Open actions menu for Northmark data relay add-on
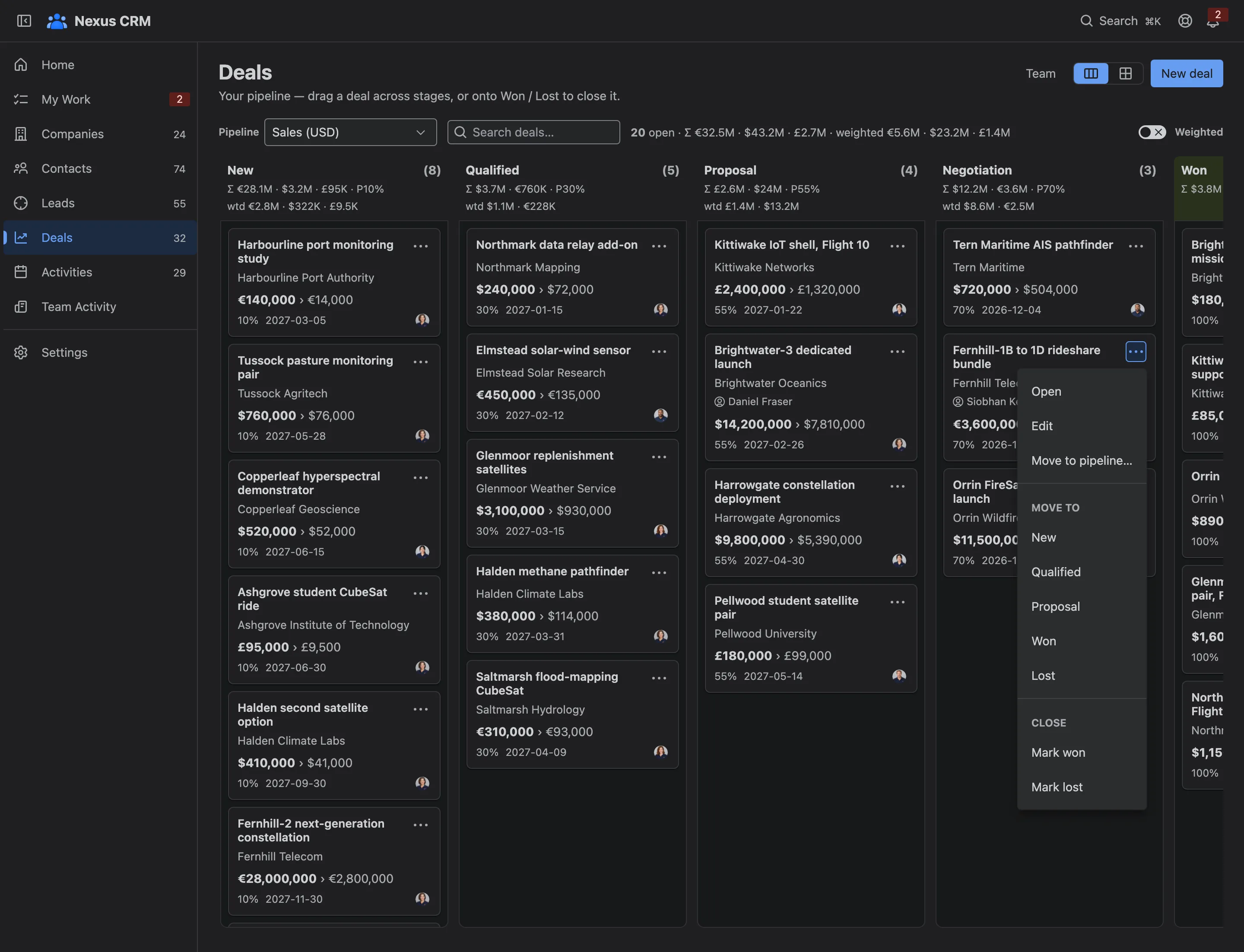This screenshot has height=952, width=1244. 659,246
